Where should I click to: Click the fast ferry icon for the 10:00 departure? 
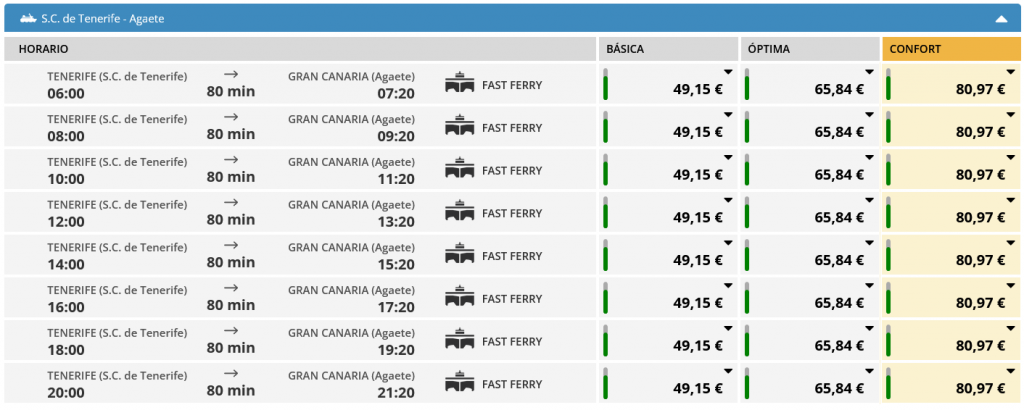(459, 170)
